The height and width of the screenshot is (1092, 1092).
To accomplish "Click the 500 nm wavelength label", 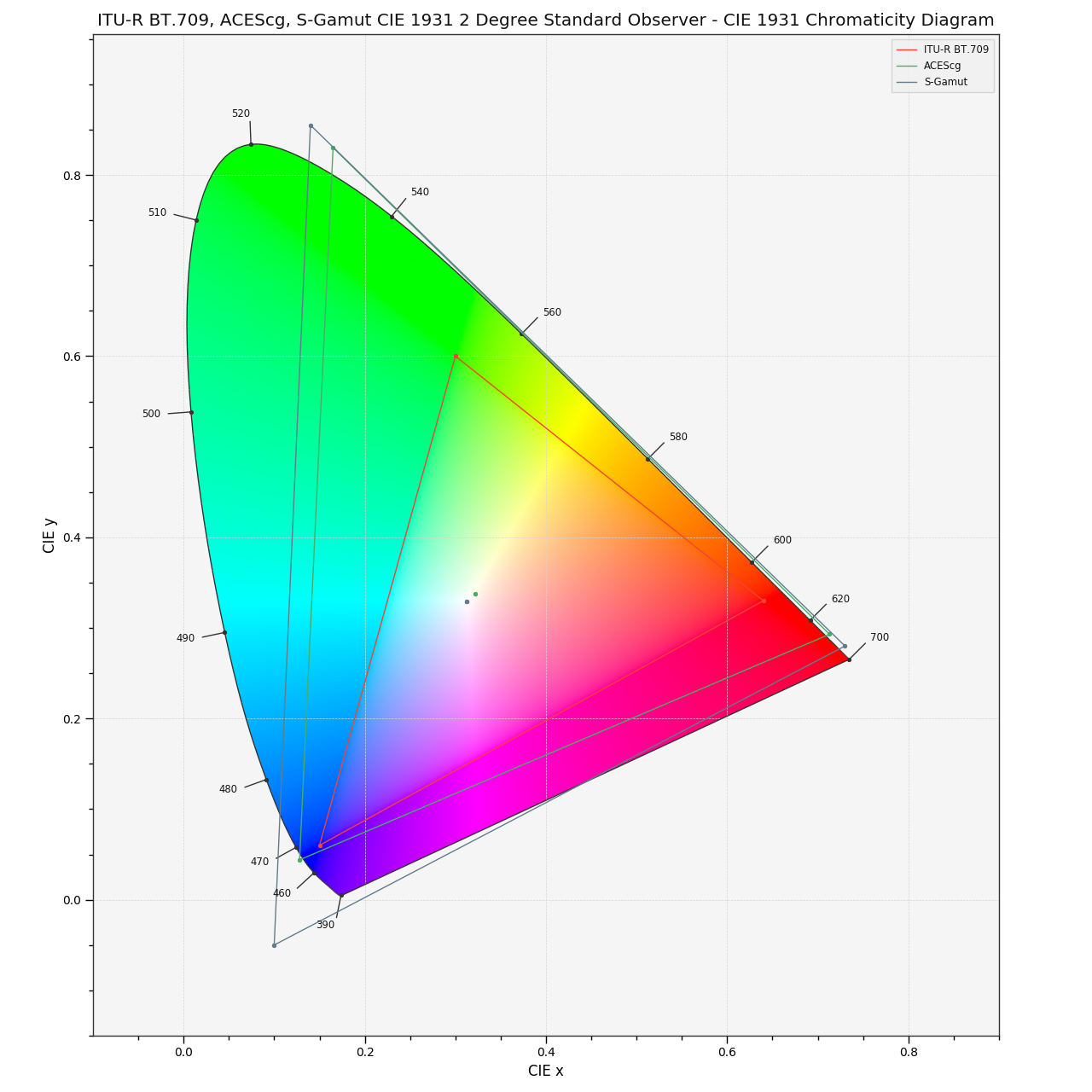I will click(151, 414).
